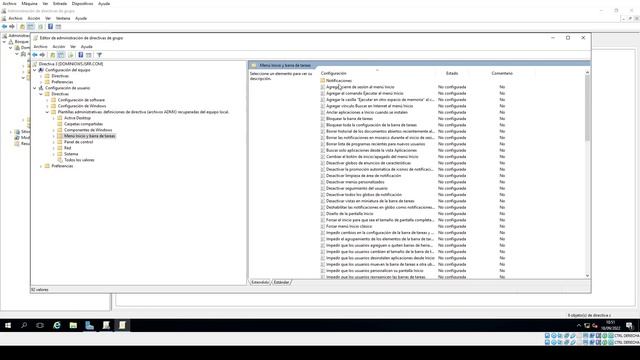This screenshot has width=640, height=360.
Task: Open Archivo menu in the editor window
Action: (x=40, y=47)
